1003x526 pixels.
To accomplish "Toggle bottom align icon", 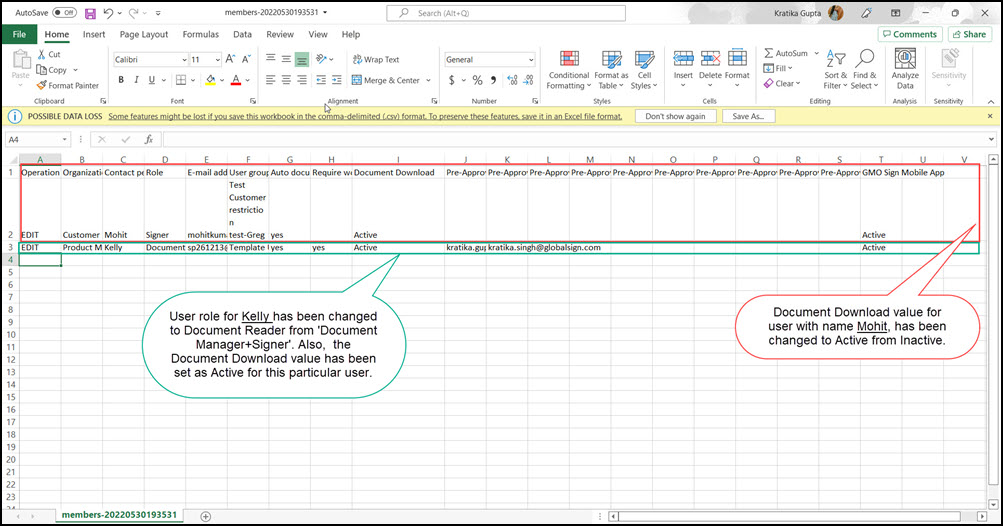I will click(x=302, y=60).
